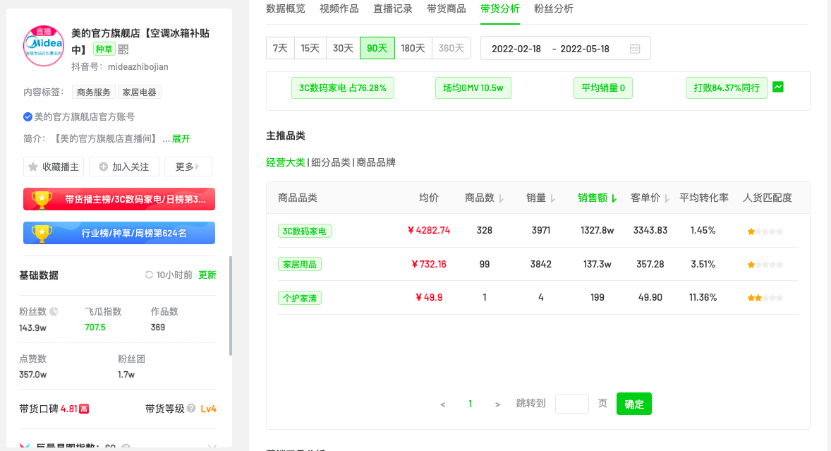Screen dimensions: 831x451
Task: Click the 收藏播主 button
Action: (x=54, y=167)
